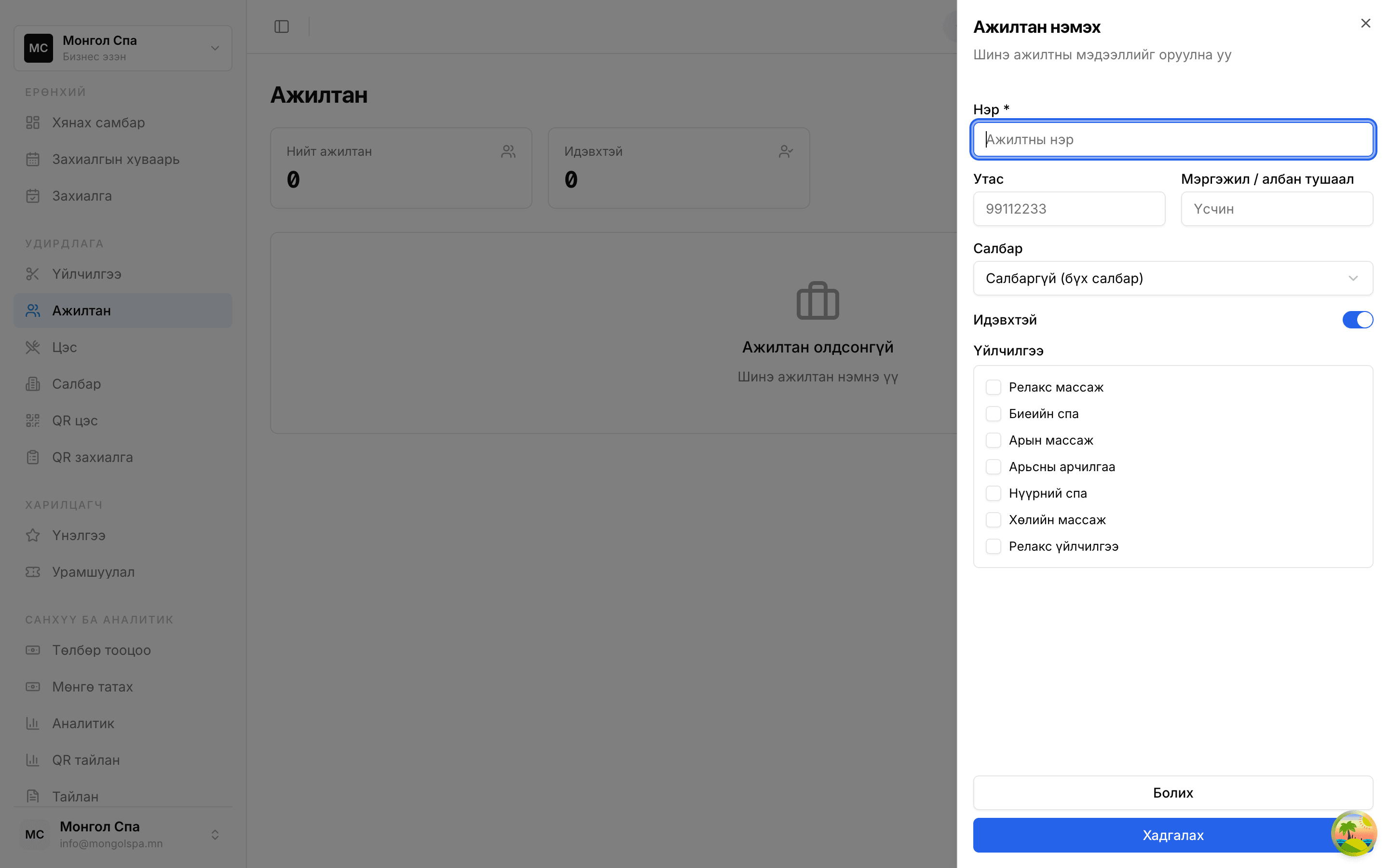This screenshot has width=1389, height=868.
Task: Click the MC avatar at sidebar bottom
Action: coord(34,834)
